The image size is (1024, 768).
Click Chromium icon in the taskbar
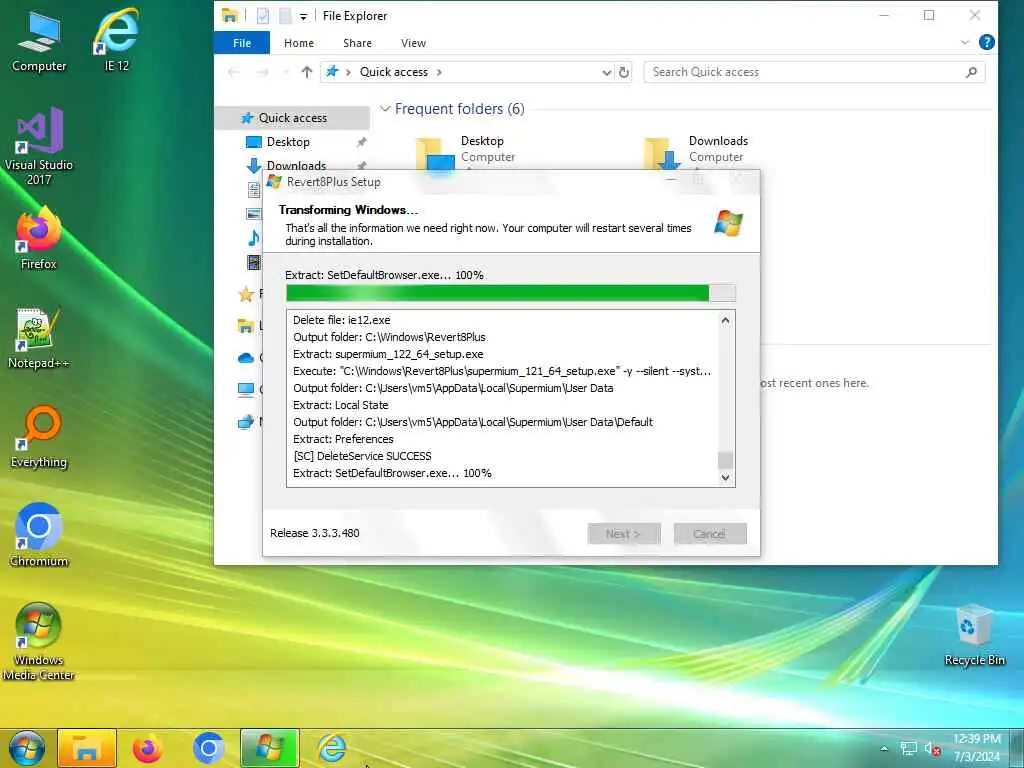pyautogui.click(x=208, y=748)
